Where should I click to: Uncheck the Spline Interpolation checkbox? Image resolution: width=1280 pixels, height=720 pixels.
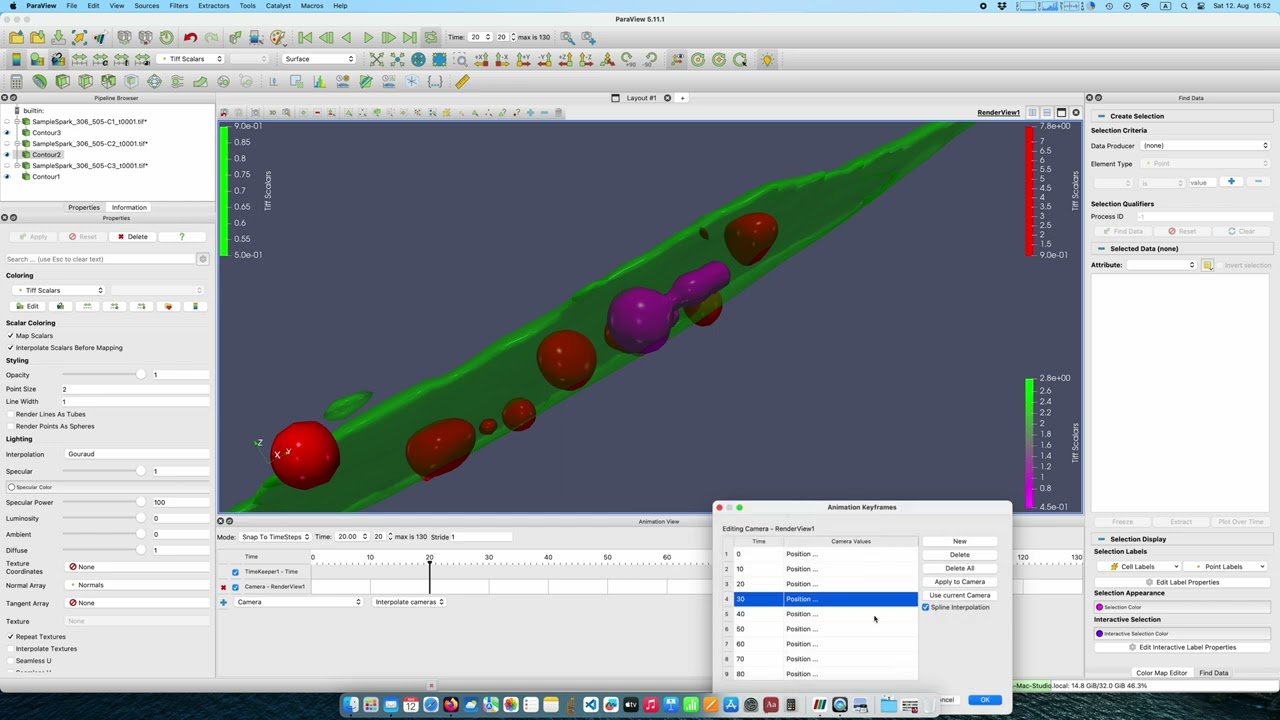(x=926, y=607)
